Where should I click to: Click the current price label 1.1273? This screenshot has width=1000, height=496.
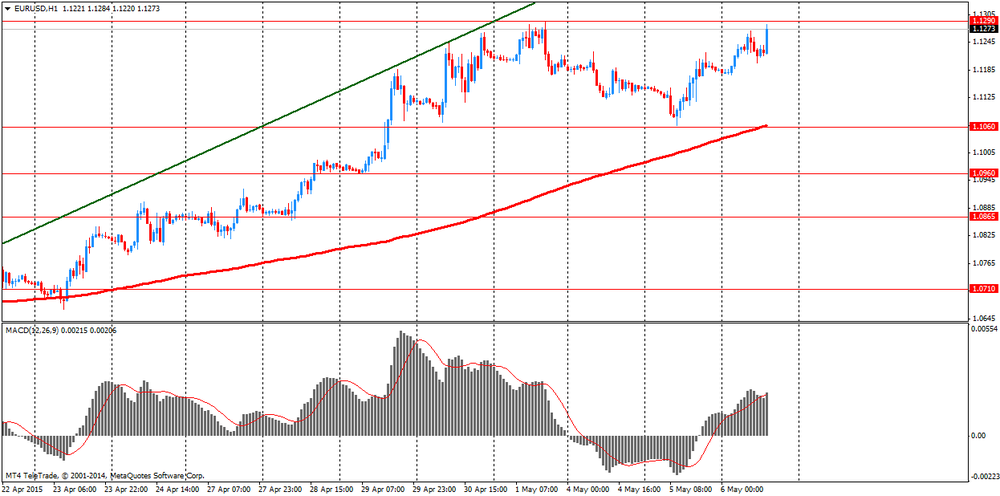(x=982, y=29)
